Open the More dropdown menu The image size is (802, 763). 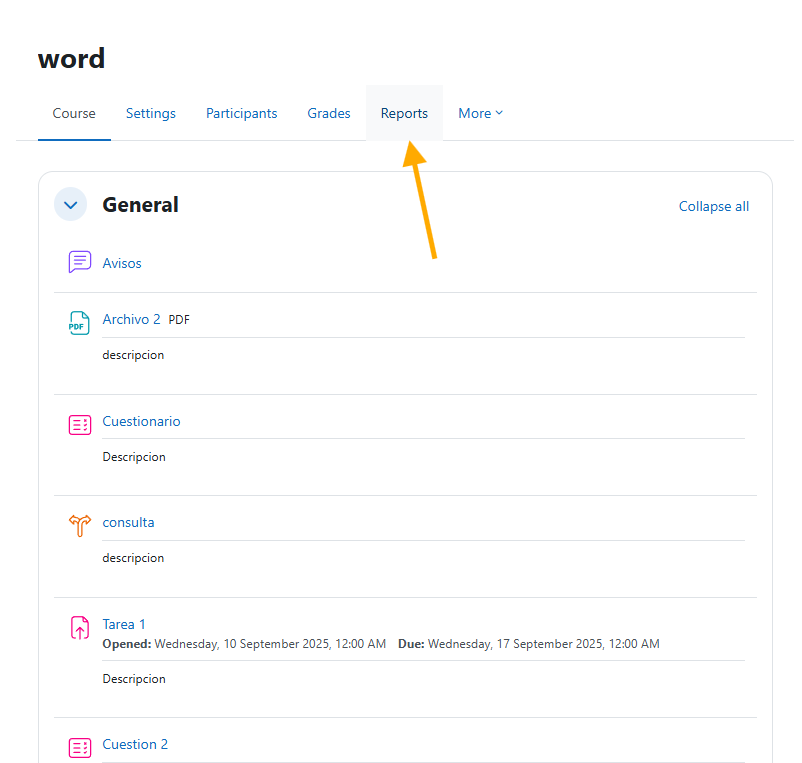coord(480,113)
